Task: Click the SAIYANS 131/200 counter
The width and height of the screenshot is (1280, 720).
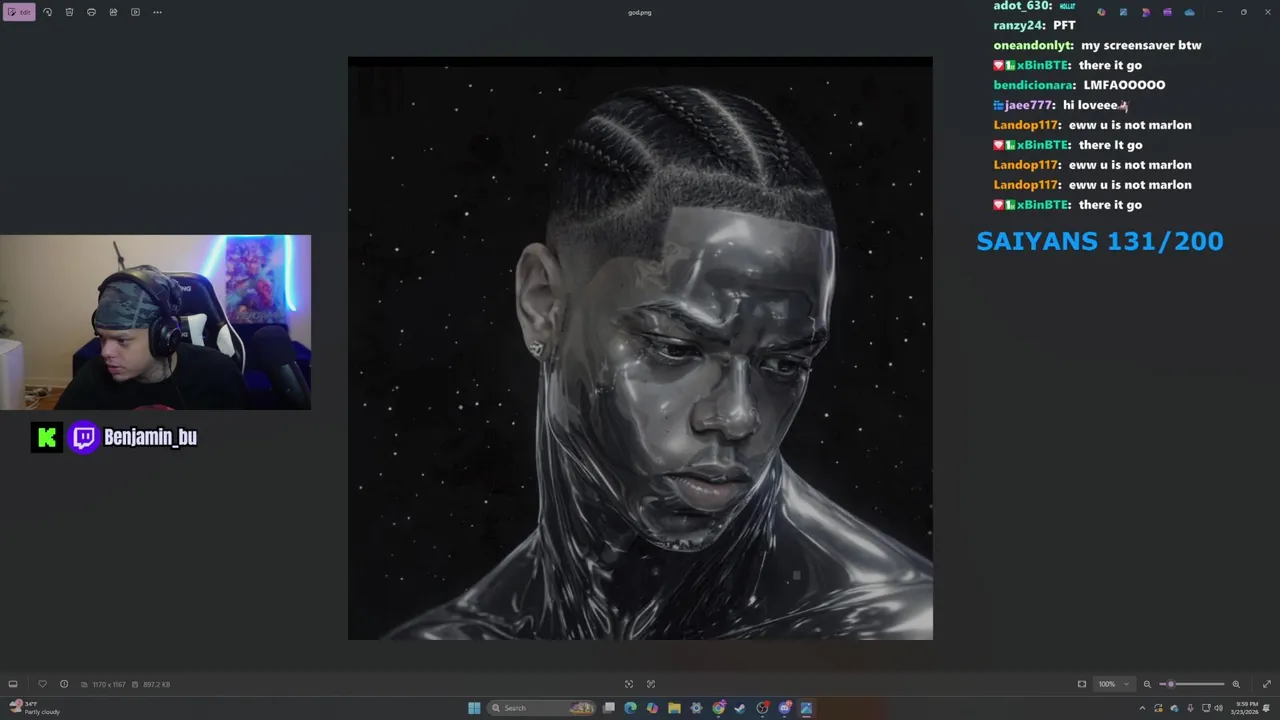Action: click(x=1100, y=241)
